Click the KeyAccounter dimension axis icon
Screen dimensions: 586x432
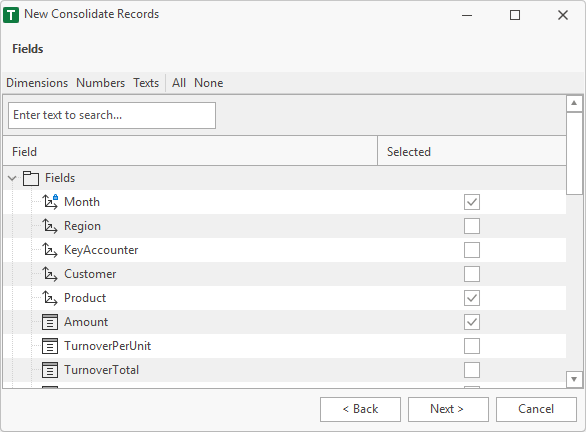click(x=50, y=250)
